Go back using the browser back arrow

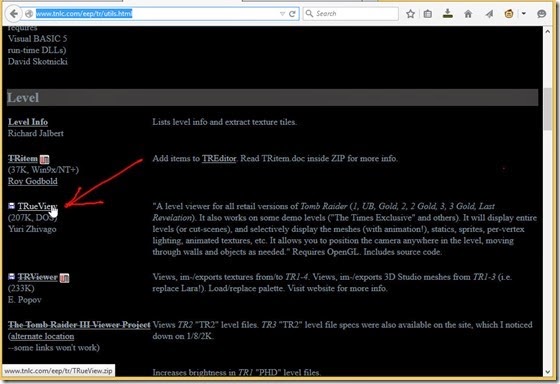[x=14, y=14]
